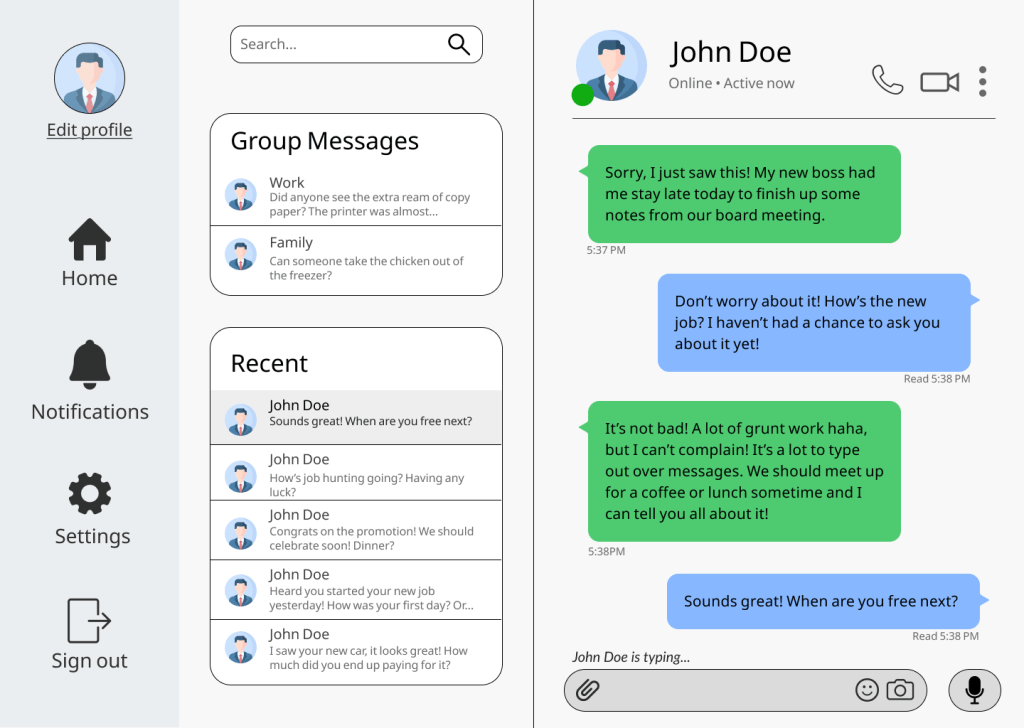
Task: Open the Family group conversation
Action: (x=356, y=258)
